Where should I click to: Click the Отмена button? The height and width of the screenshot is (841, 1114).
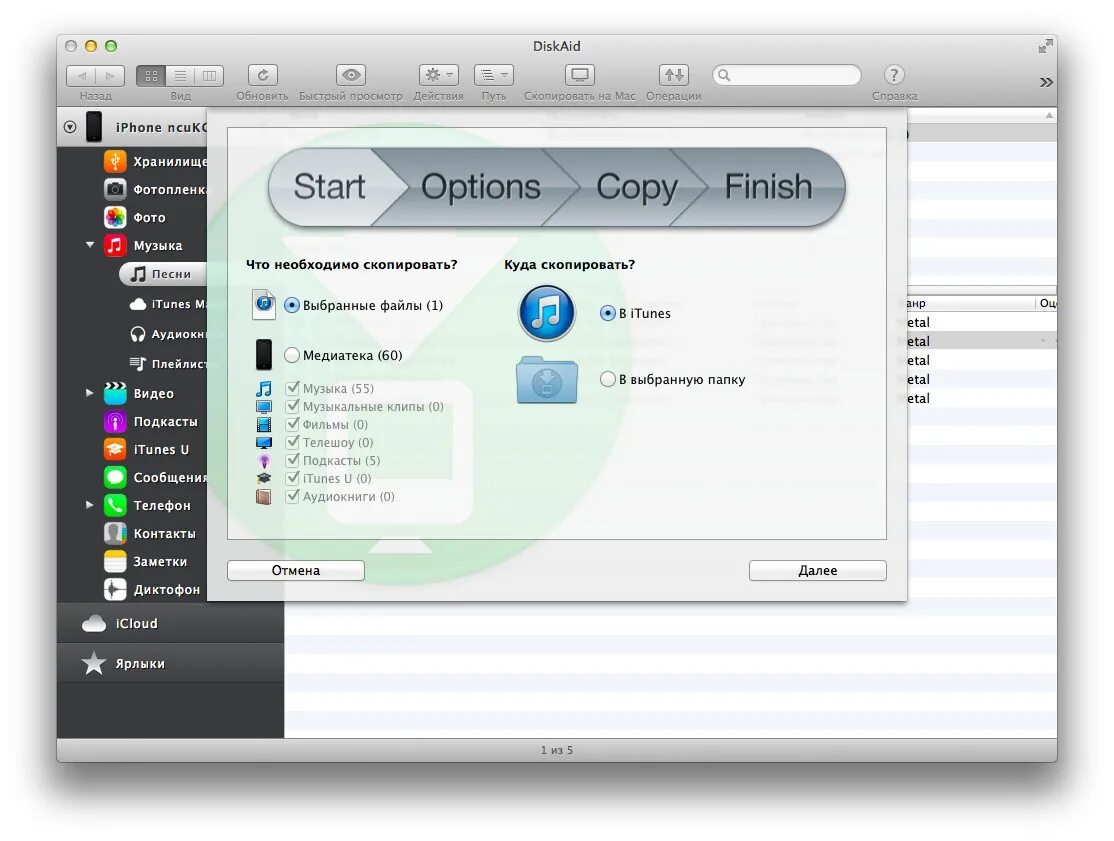click(x=296, y=570)
